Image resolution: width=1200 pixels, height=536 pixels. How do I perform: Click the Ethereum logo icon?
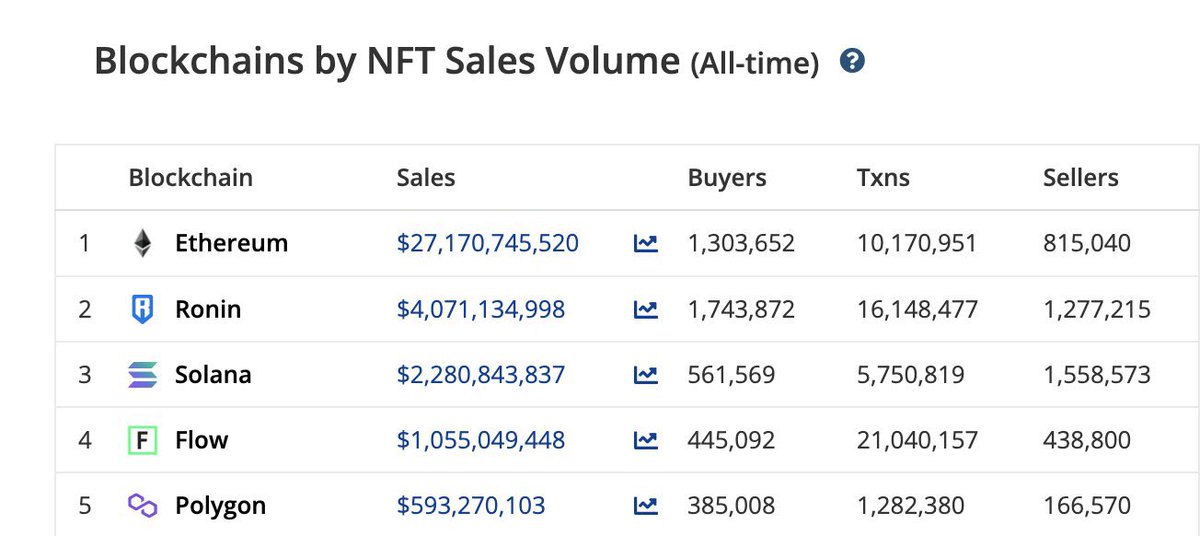click(x=143, y=243)
